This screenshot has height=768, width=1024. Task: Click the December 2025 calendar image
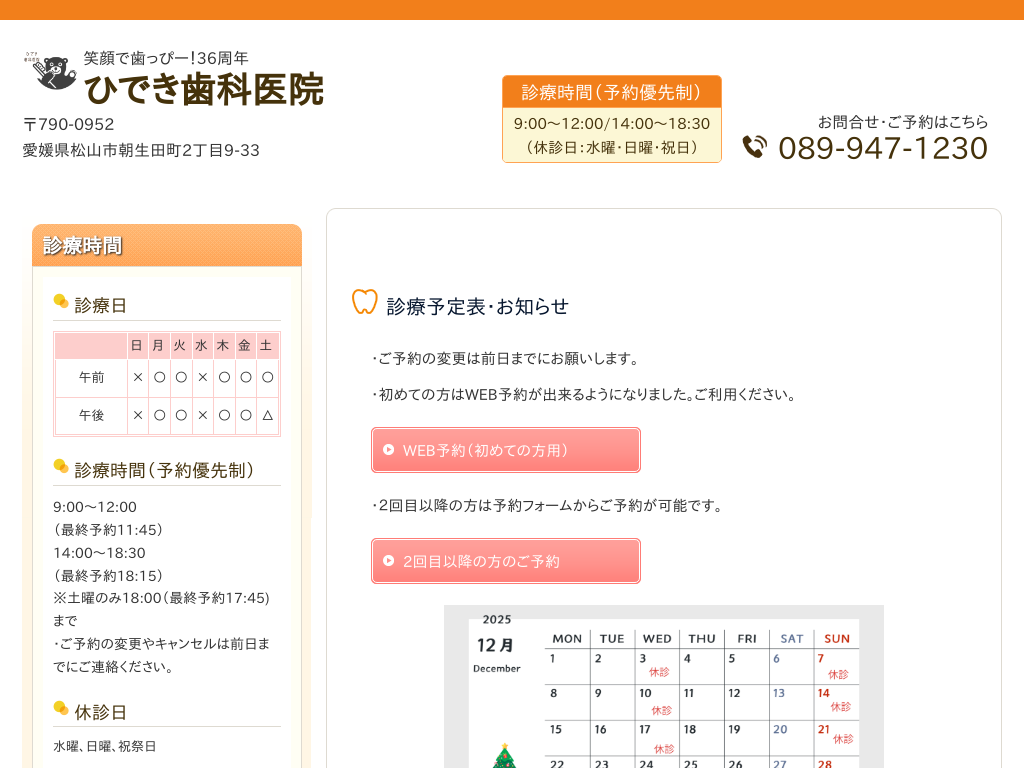point(663,690)
